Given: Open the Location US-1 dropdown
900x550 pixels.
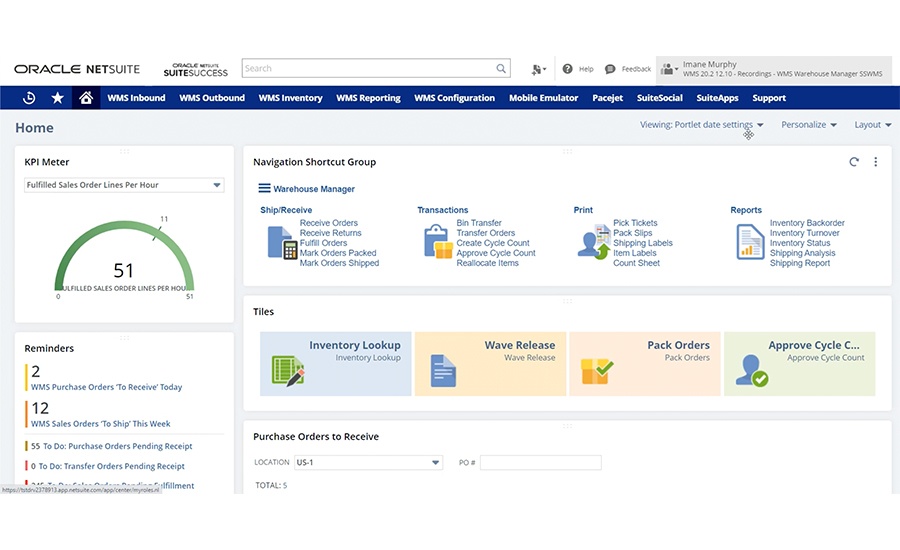Looking at the screenshot, I should point(368,462).
